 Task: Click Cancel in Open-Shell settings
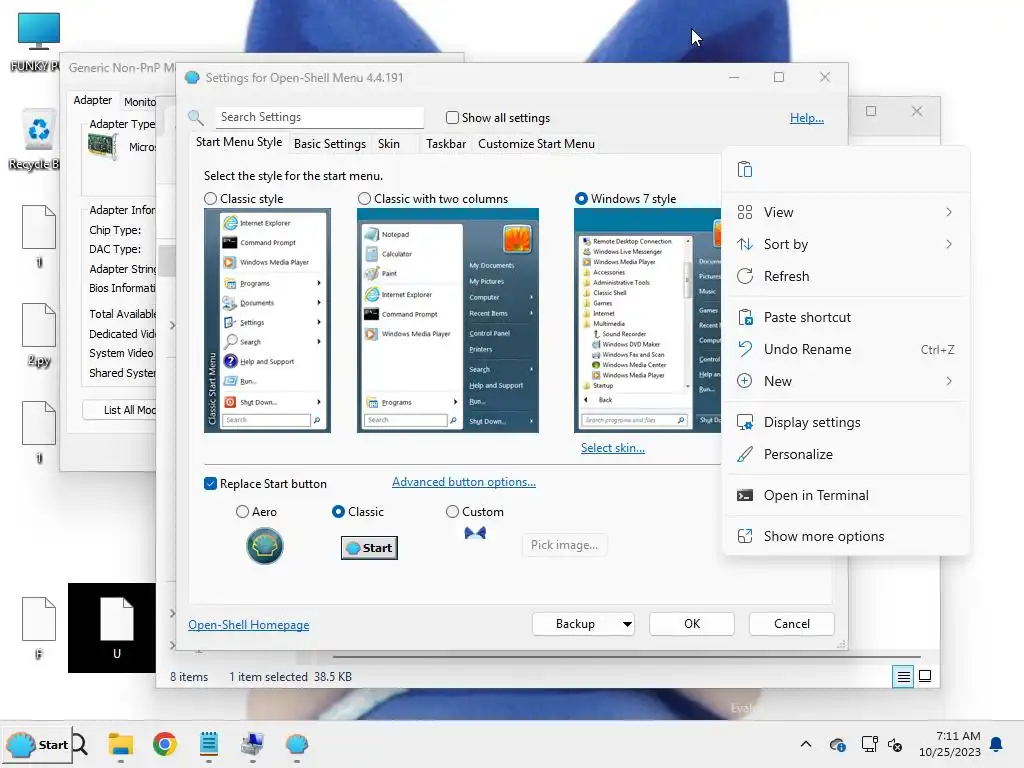pos(792,624)
